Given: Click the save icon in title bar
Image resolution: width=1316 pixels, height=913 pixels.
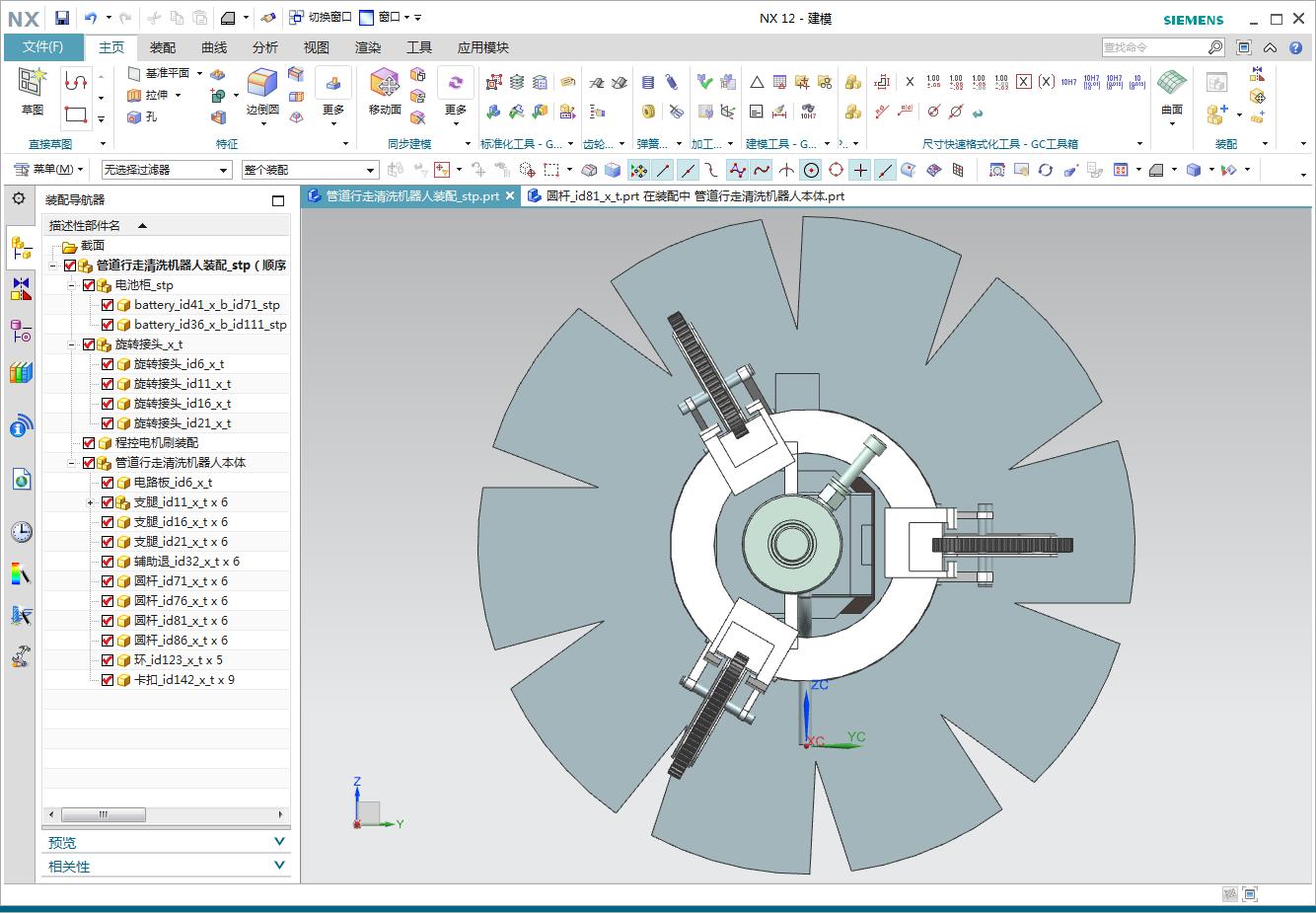Looking at the screenshot, I should (61, 18).
